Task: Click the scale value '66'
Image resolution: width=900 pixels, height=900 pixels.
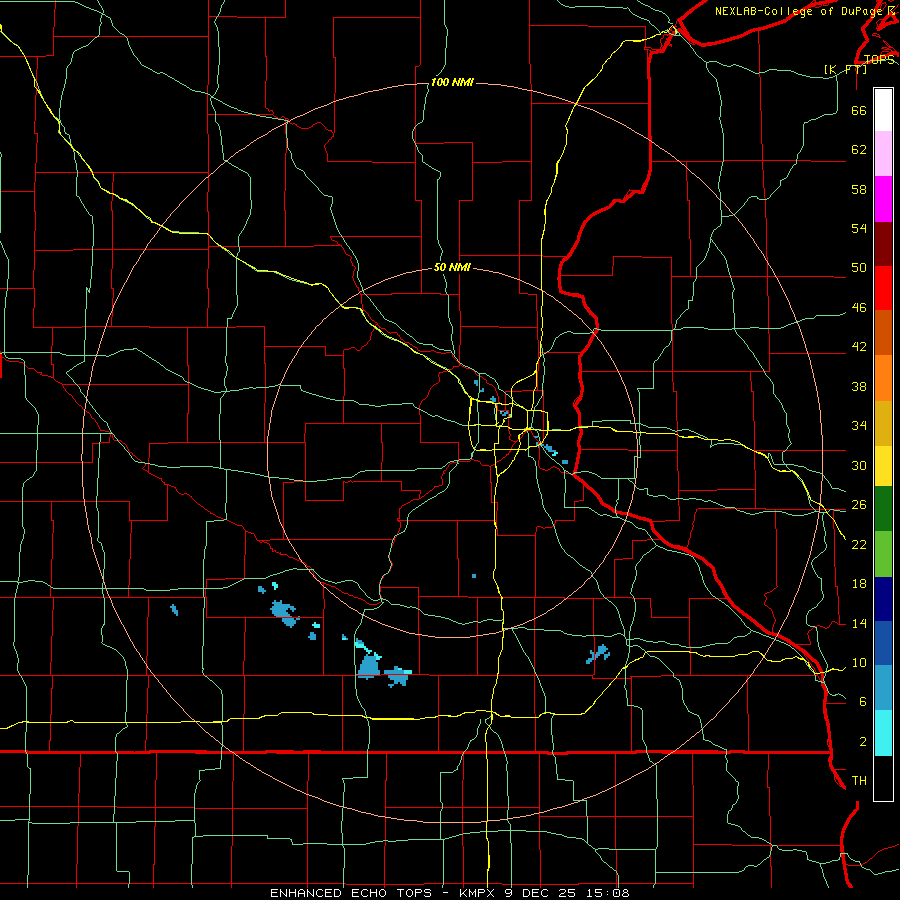Action: click(x=859, y=110)
